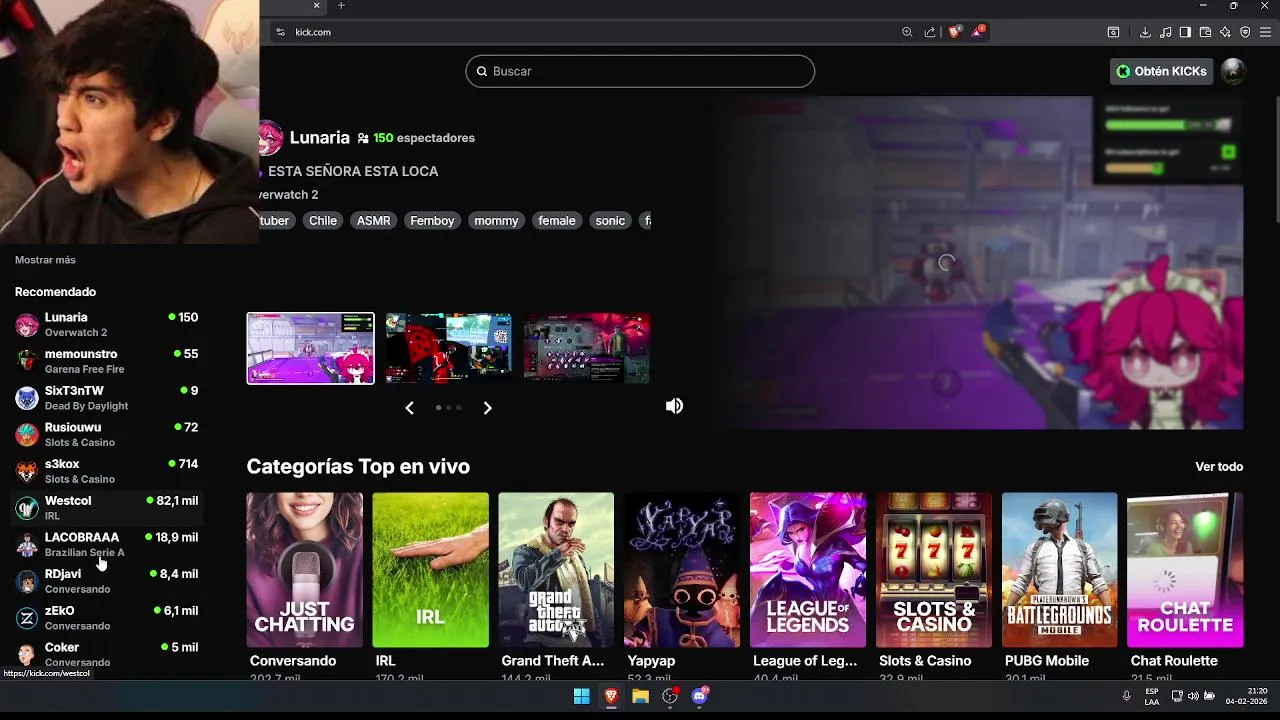
Task: Select the second carousel stream thumbnail
Action: click(449, 348)
